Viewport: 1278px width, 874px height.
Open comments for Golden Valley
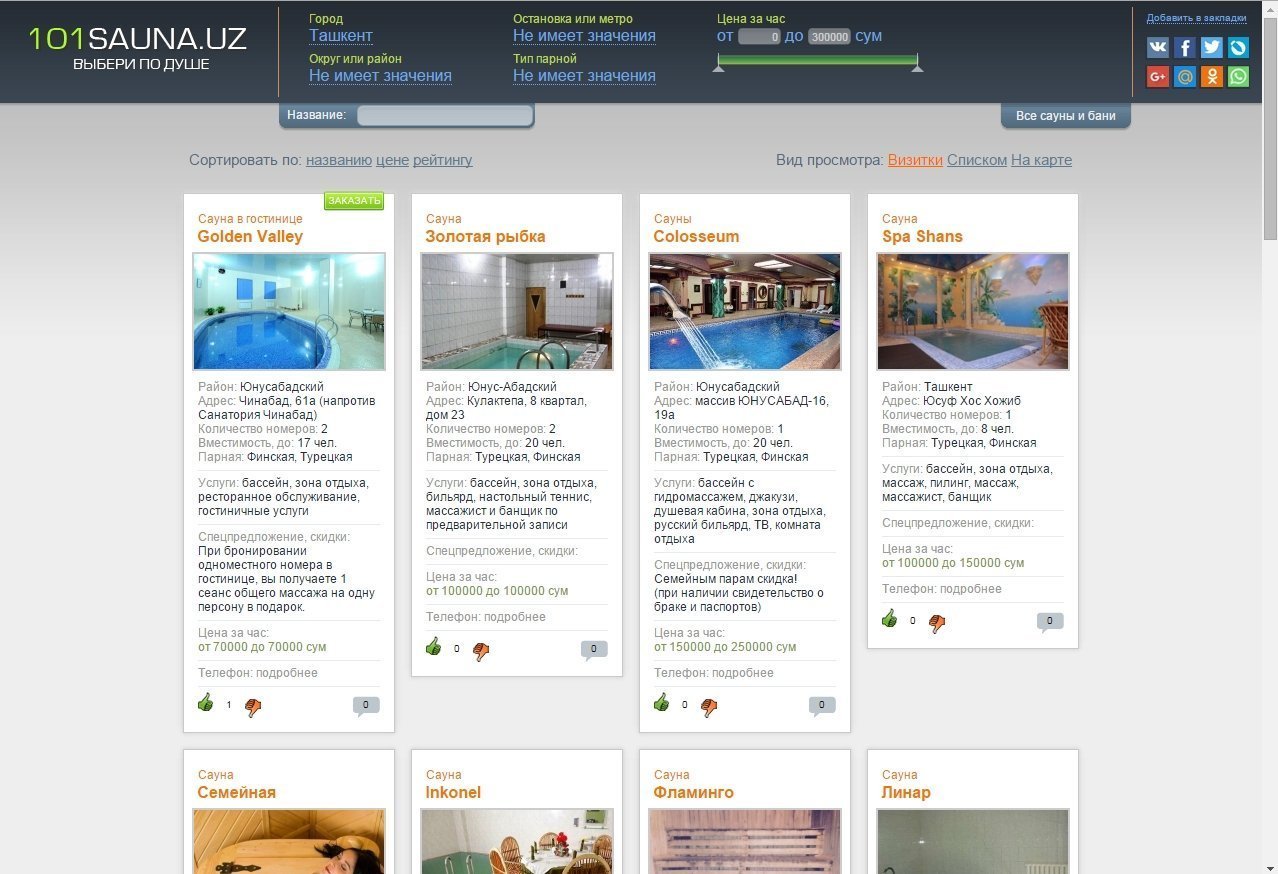pyautogui.click(x=366, y=706)
